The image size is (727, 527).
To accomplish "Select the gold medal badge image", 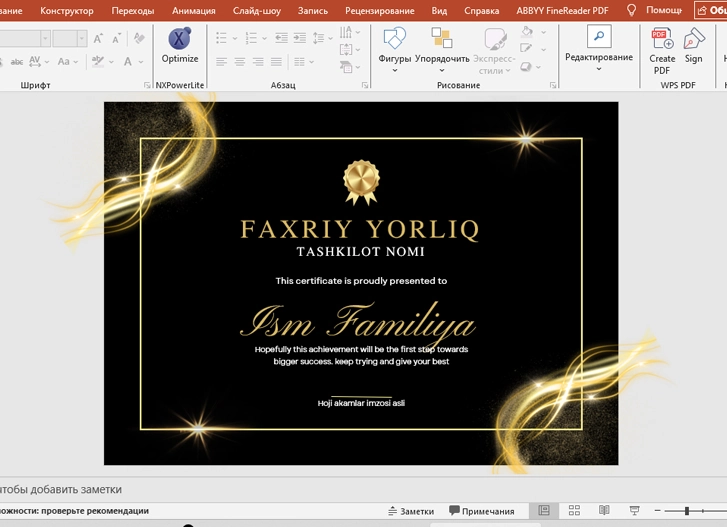I will click(x=361, y=182).
